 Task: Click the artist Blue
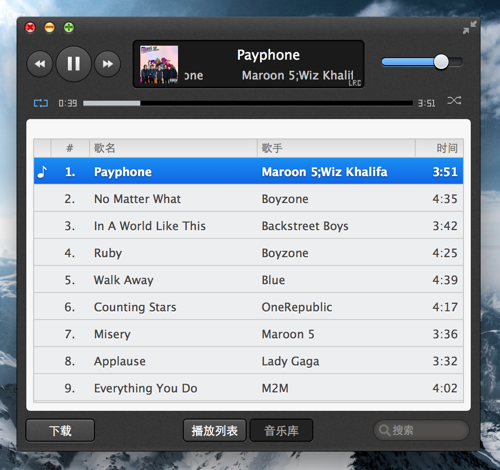coord(273,280)
